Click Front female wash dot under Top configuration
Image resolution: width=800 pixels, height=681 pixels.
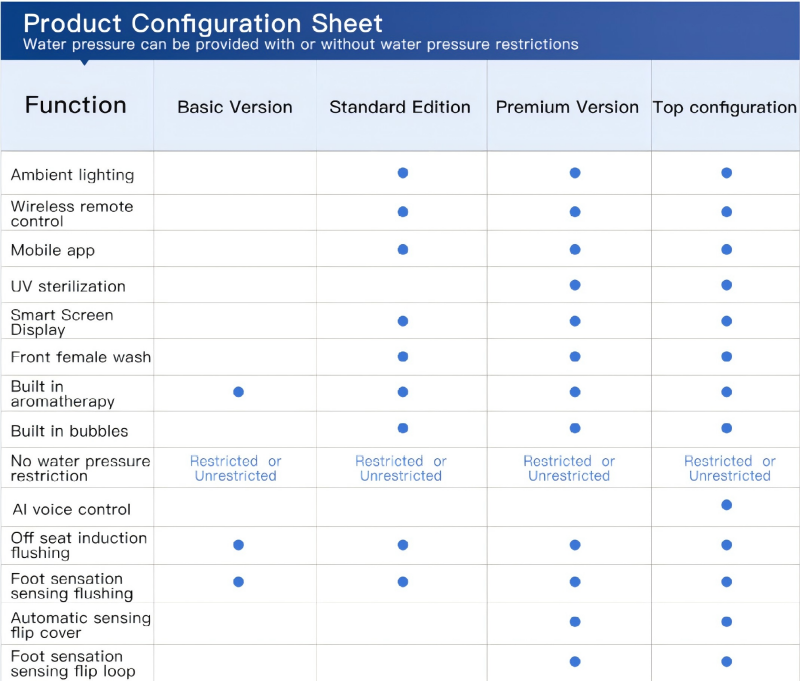coord(726,357)
